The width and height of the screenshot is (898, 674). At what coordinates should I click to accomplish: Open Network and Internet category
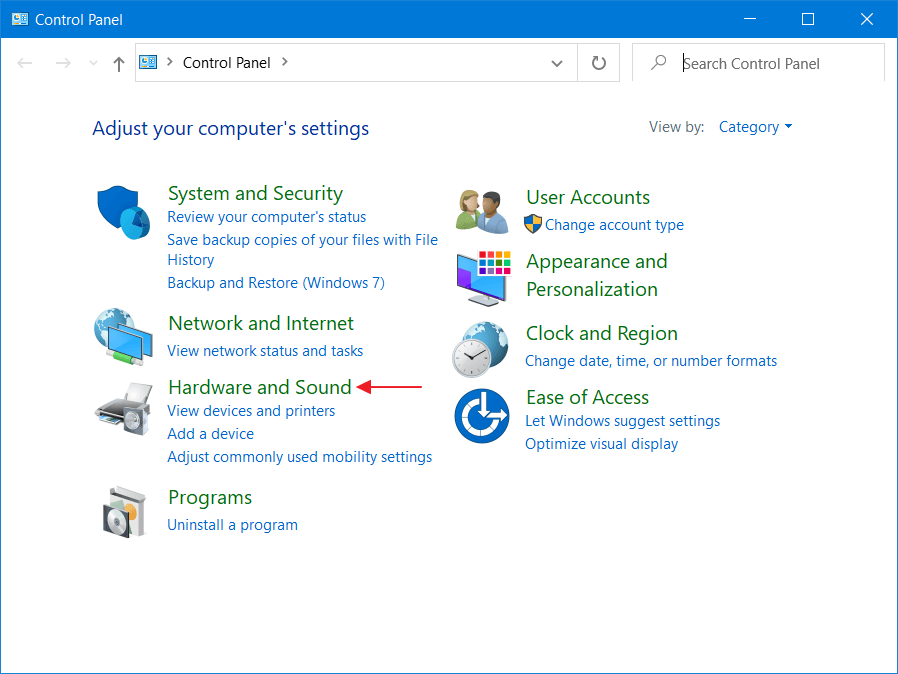(261, 323)
